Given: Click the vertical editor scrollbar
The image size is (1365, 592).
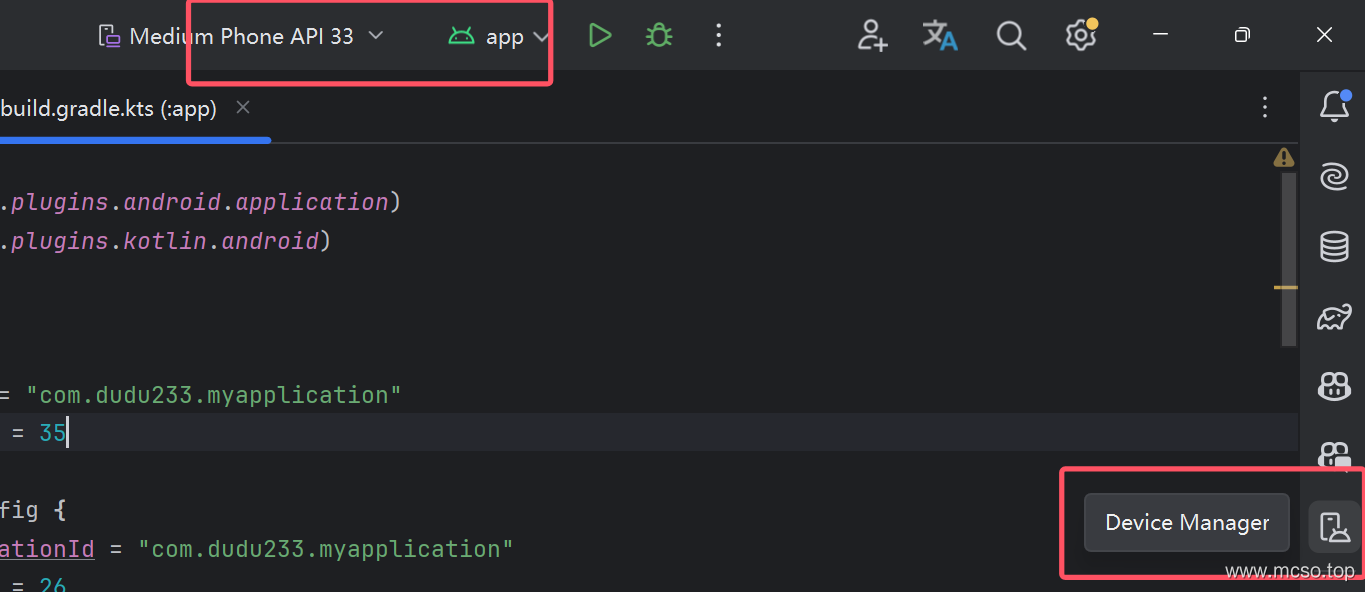Looking at the screenshot, I should [x=1289, y=259].
